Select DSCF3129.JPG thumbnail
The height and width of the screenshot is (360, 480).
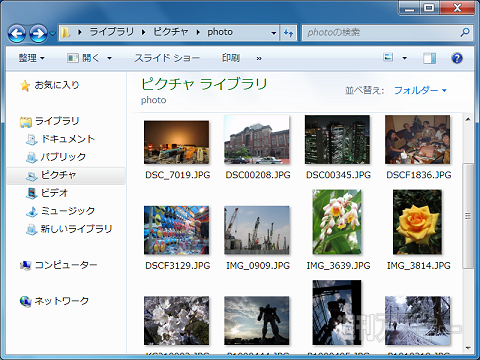[x=177, y=230]
